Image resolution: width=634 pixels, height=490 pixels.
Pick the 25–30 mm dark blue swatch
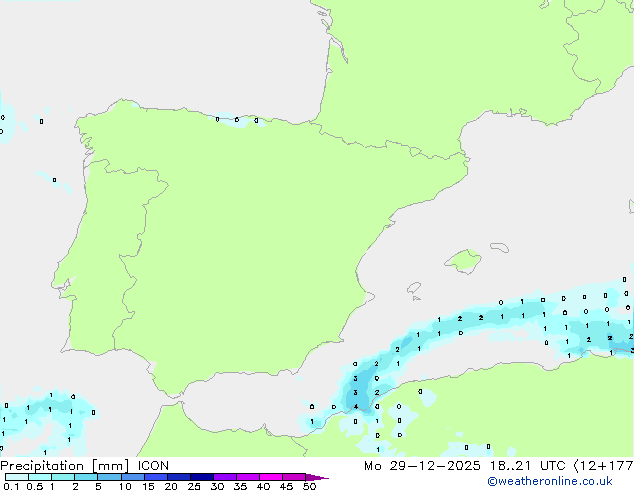pyautogui.click(x=202, y=477)
